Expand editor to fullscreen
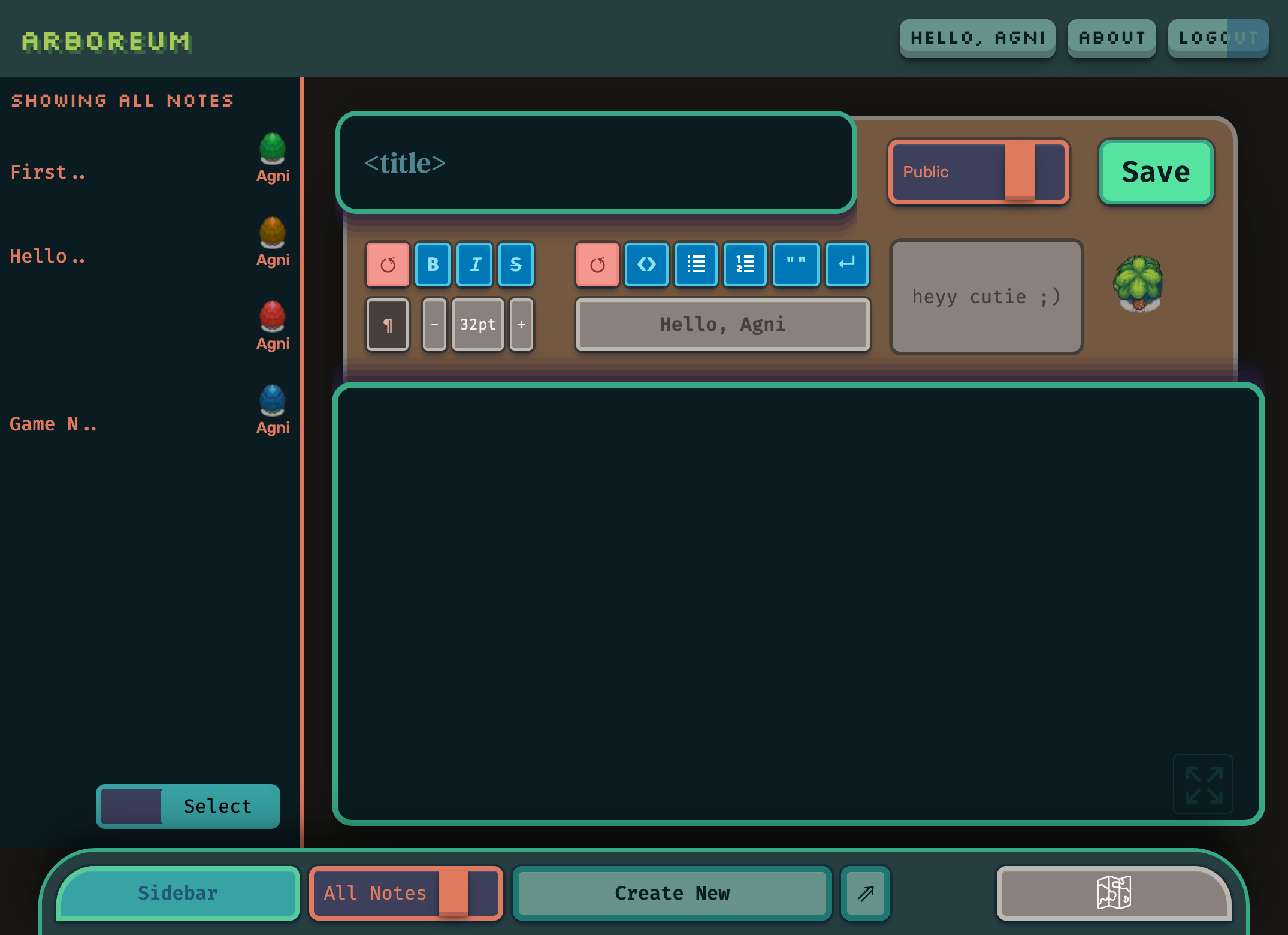 pyautogui.click(x=1203, y=784)
